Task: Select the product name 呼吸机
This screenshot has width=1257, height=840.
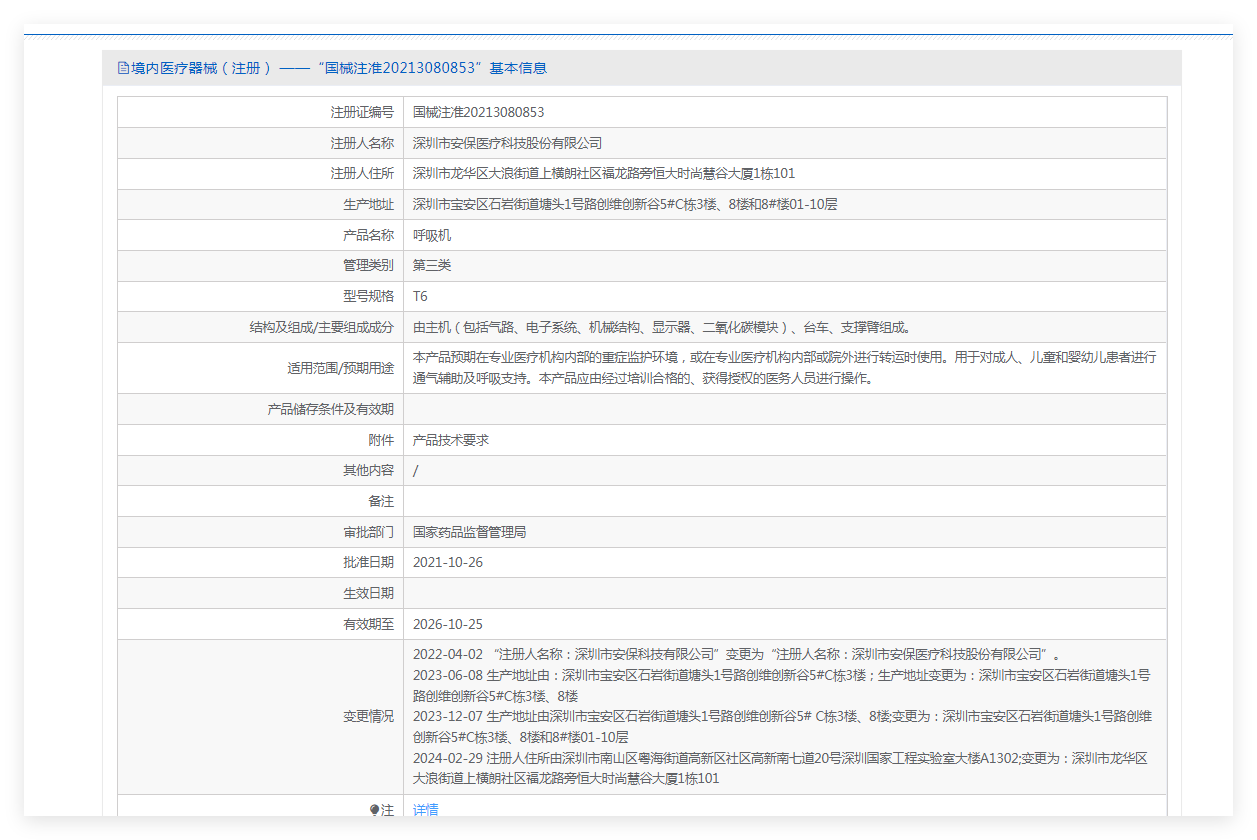Action: tap(432, 235)
